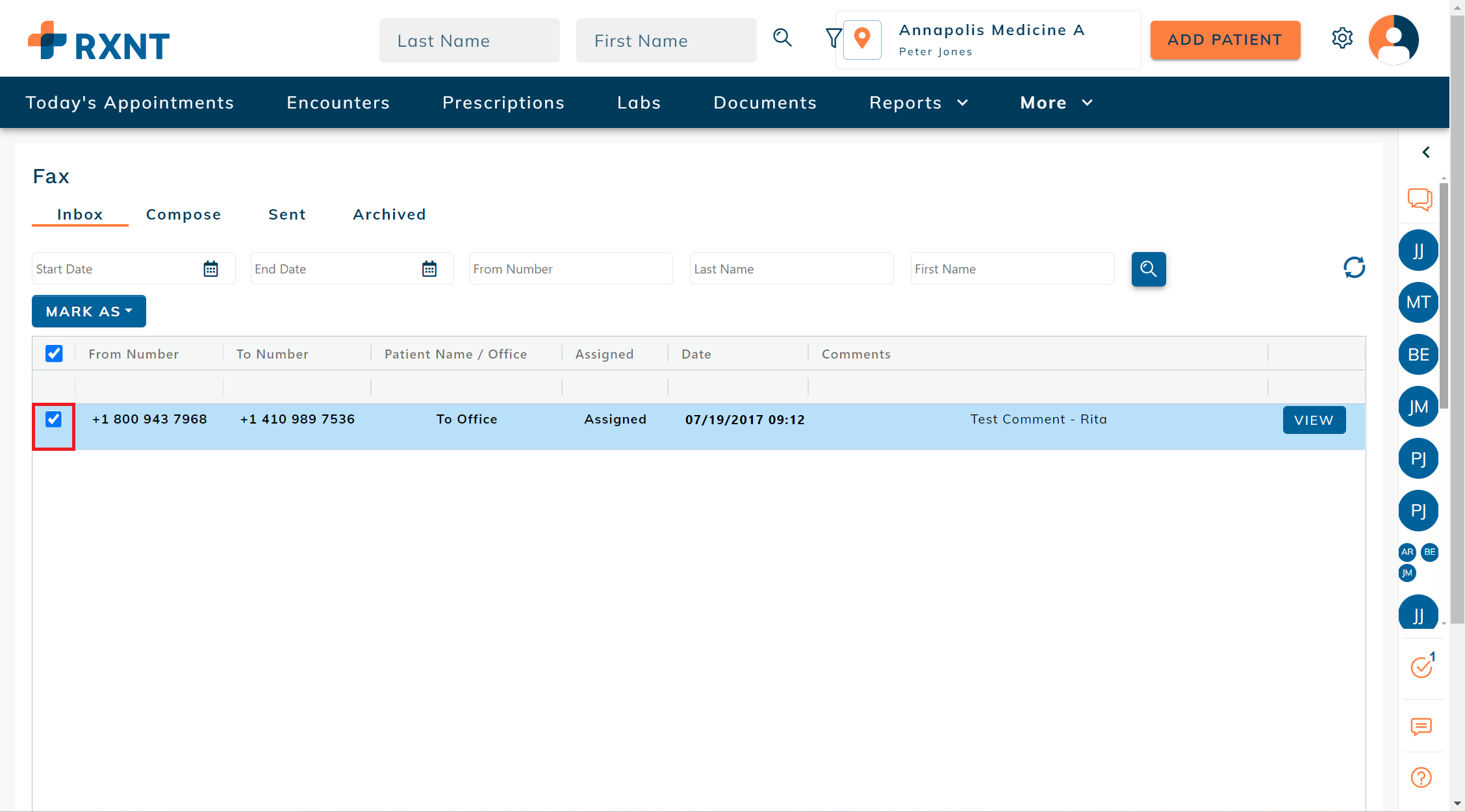Uncheck the select-all checkbox in the table header
Image resolution: width=1465 pixels, height=812 pixels.
(54, 353)
